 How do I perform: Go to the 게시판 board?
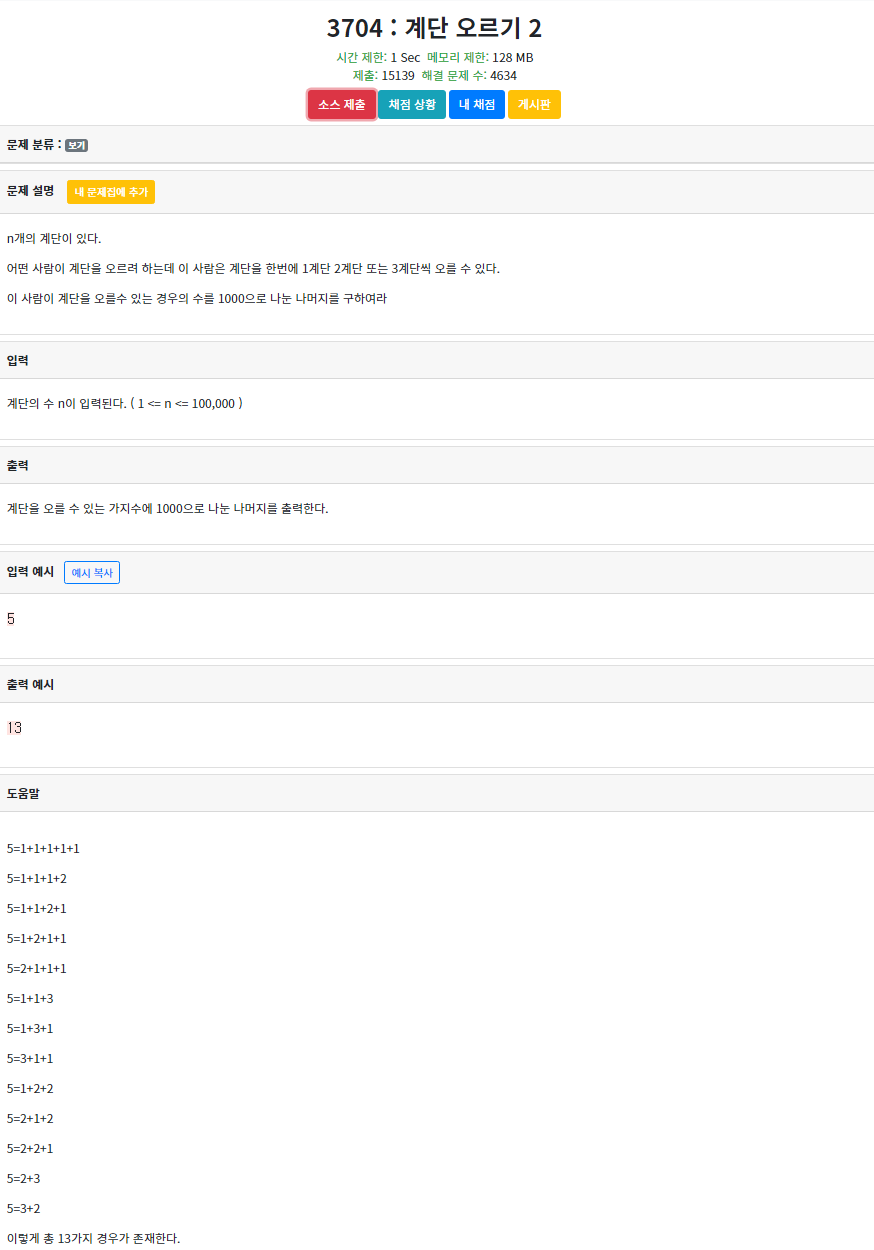point(534,105)
